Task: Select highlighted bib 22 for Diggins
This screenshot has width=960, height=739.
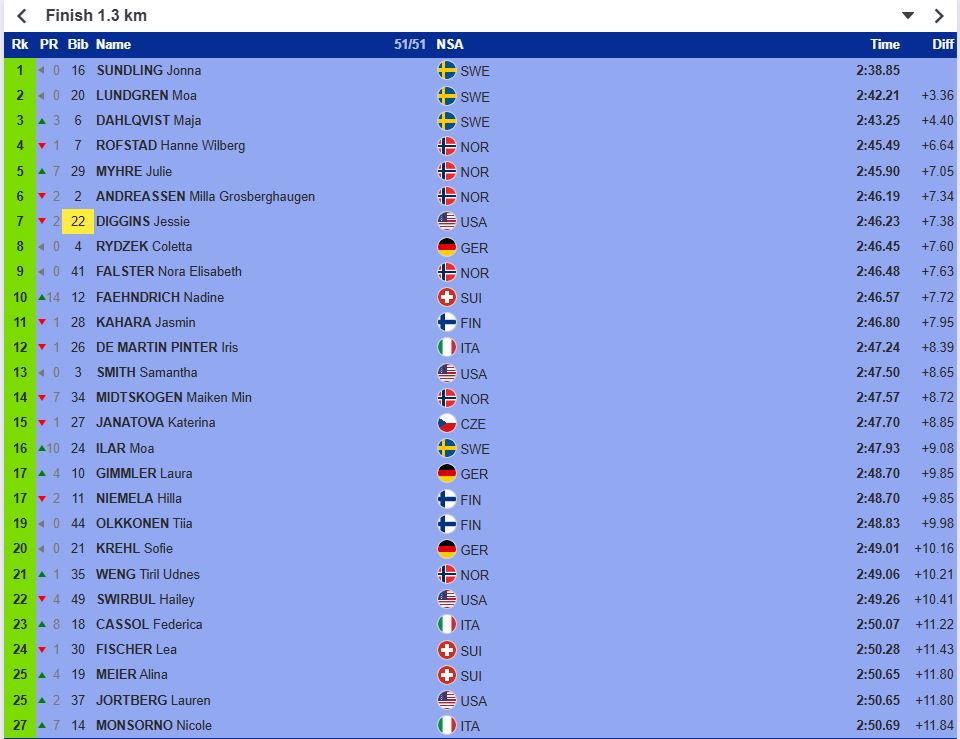Action: point(78,221)
